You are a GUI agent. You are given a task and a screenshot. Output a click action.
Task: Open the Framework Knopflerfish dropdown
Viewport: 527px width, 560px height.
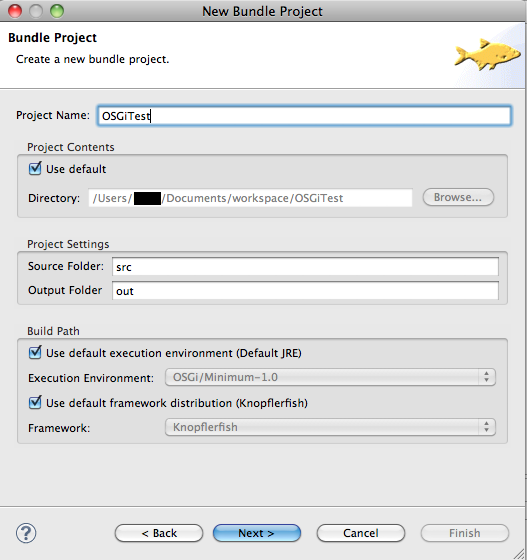click(330, 427)
